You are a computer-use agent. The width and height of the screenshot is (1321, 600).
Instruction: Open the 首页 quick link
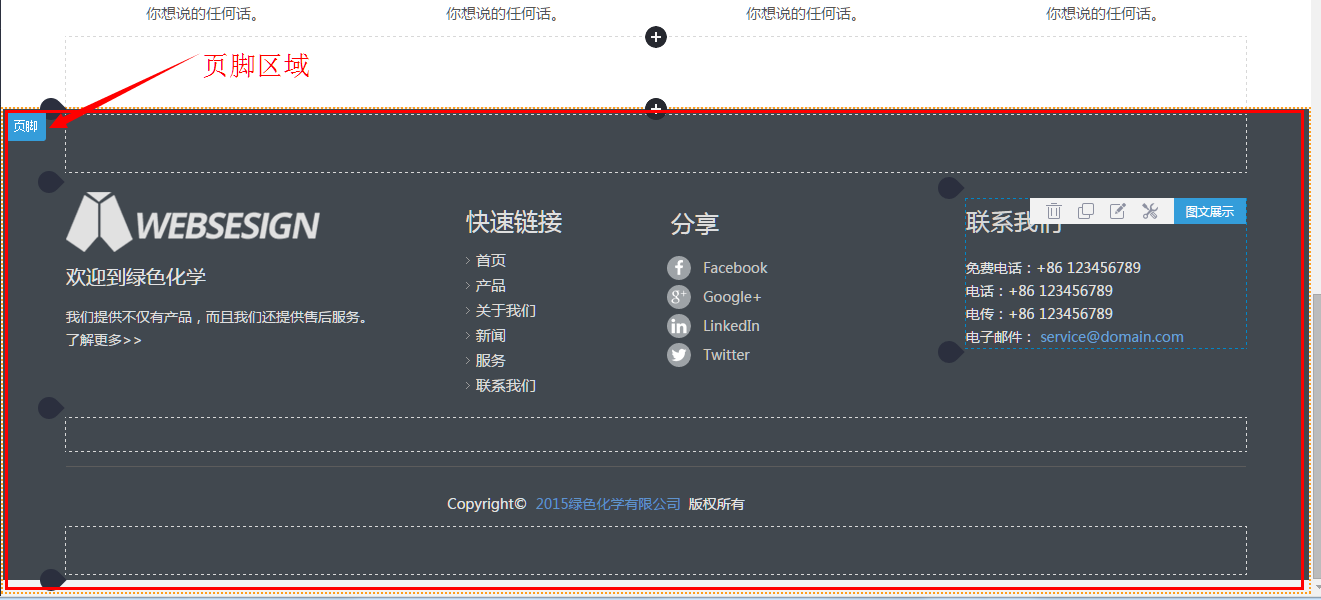(491, 259)
